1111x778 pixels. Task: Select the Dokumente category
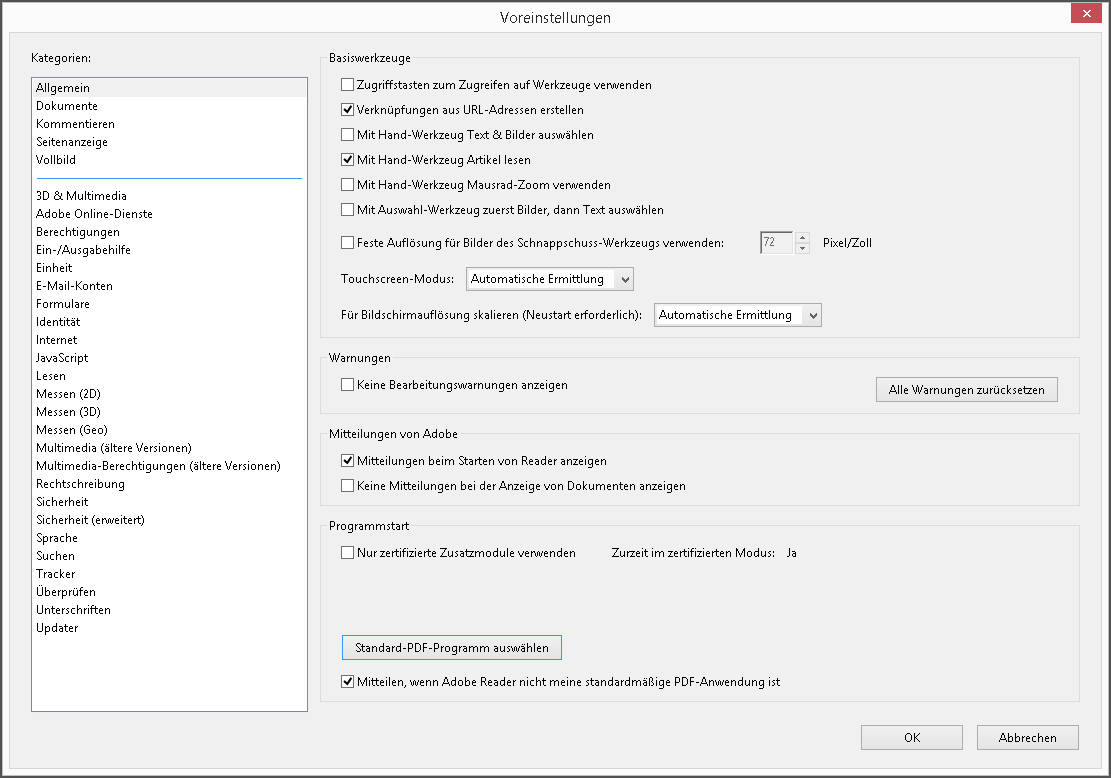click(67, 106)
